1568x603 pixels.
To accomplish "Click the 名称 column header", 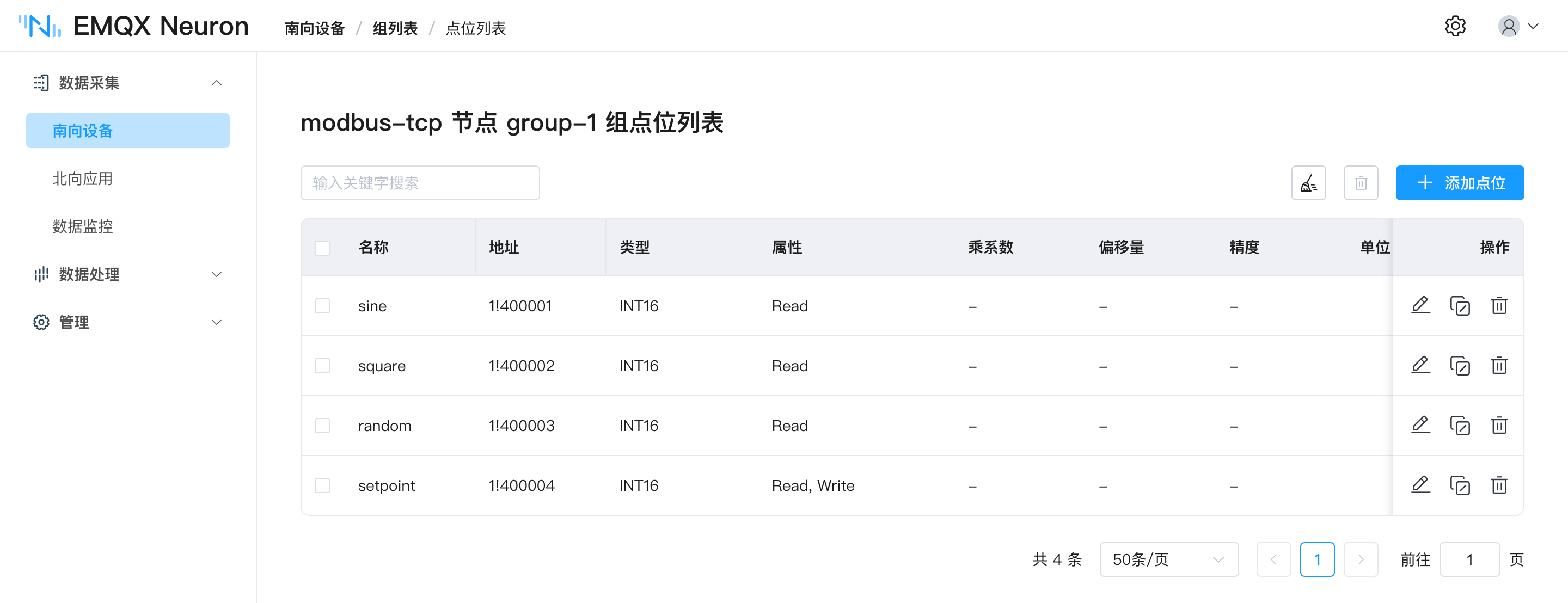I will [373, 248].
